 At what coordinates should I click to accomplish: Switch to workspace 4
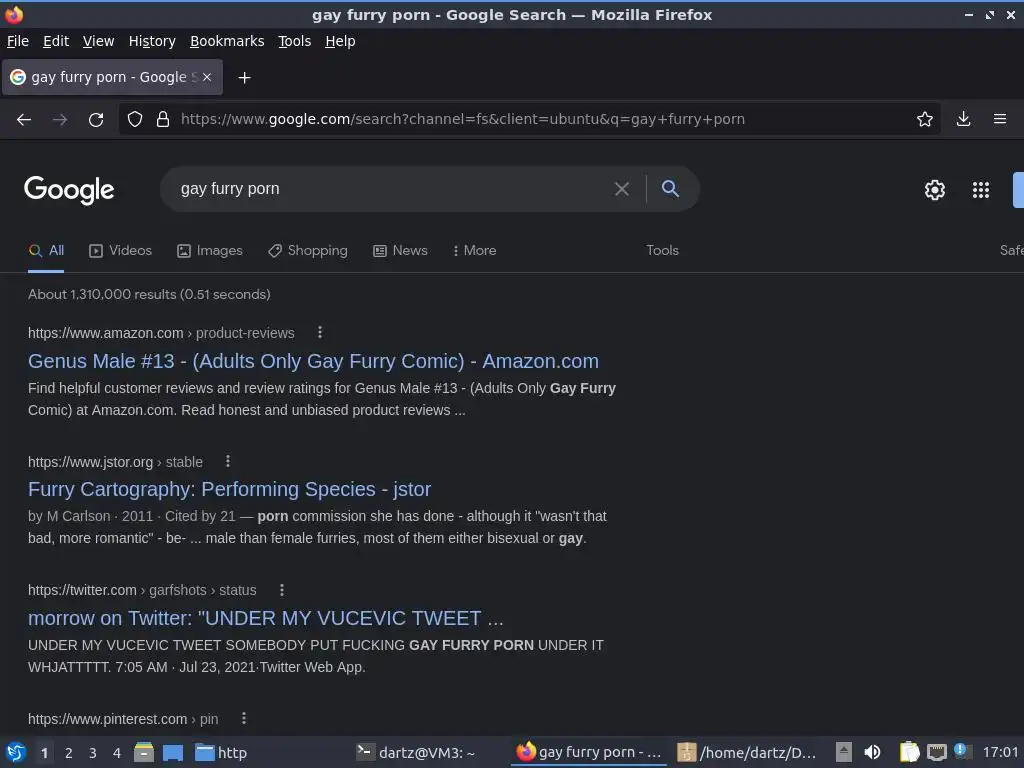(117, 753)
